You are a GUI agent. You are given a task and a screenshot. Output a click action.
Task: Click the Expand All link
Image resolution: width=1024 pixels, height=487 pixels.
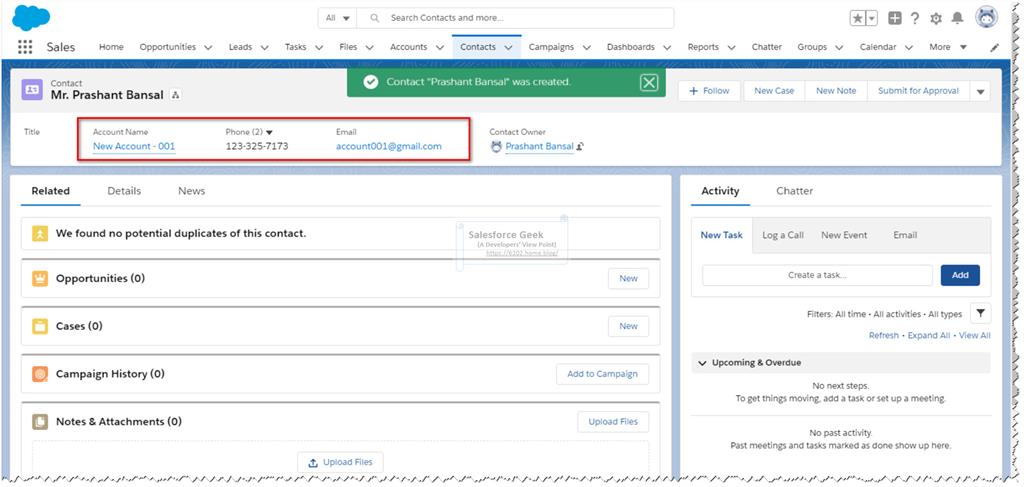929,336
